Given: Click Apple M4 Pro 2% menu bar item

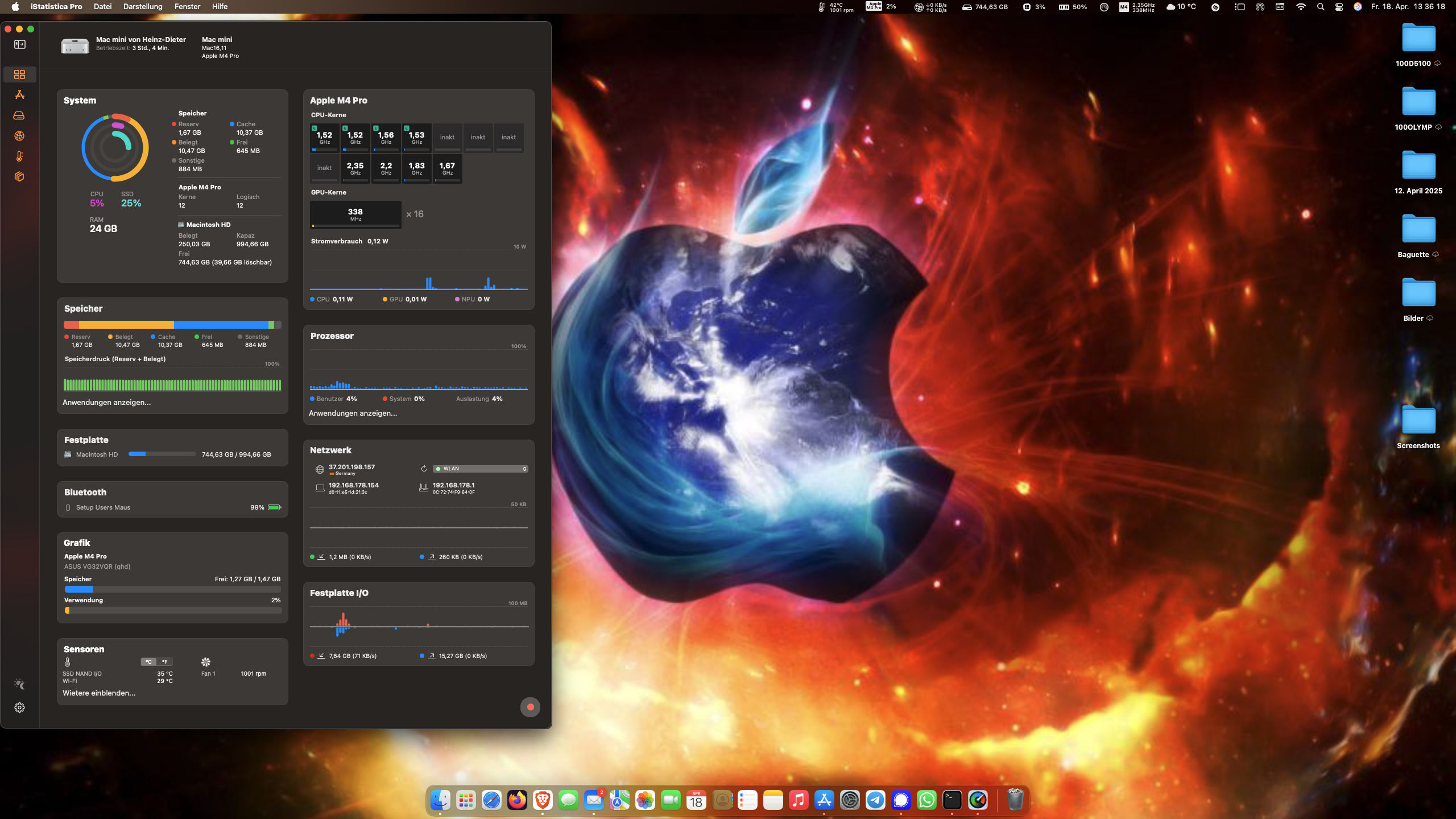Looking at the screenshot, I should coord(881,7).
